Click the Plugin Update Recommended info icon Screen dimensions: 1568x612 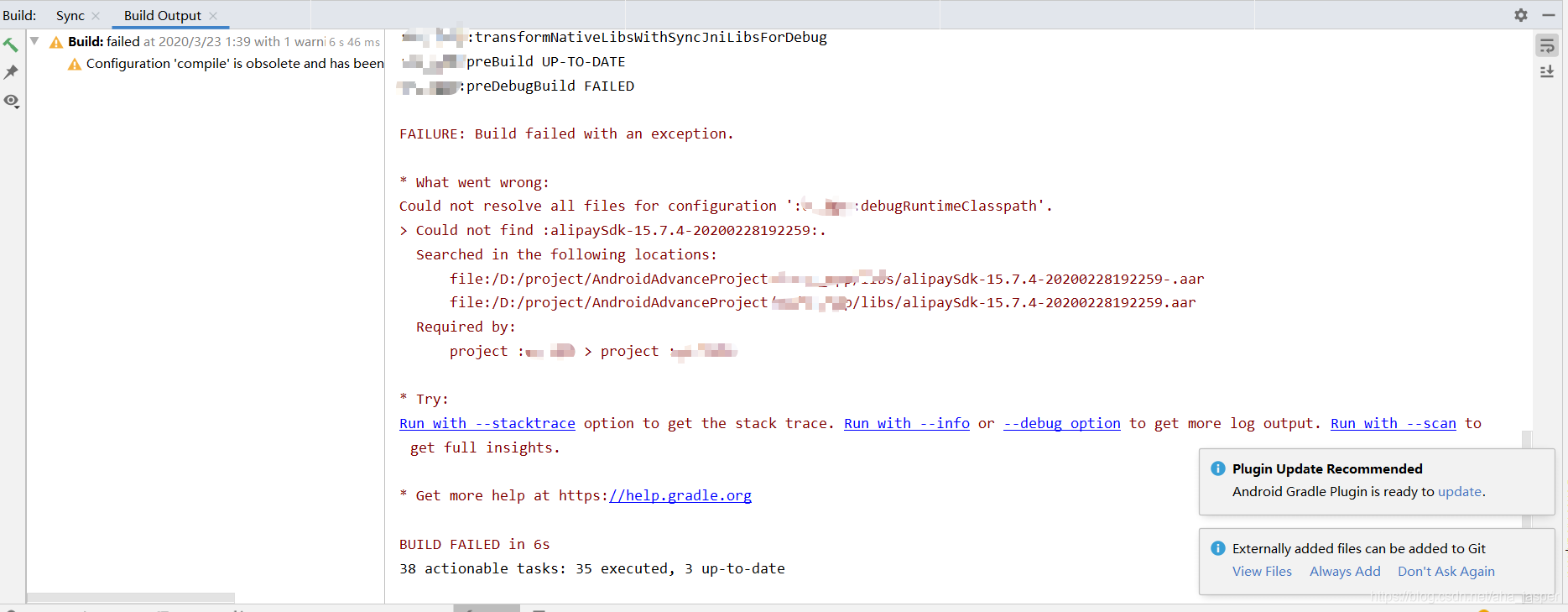1218,468
